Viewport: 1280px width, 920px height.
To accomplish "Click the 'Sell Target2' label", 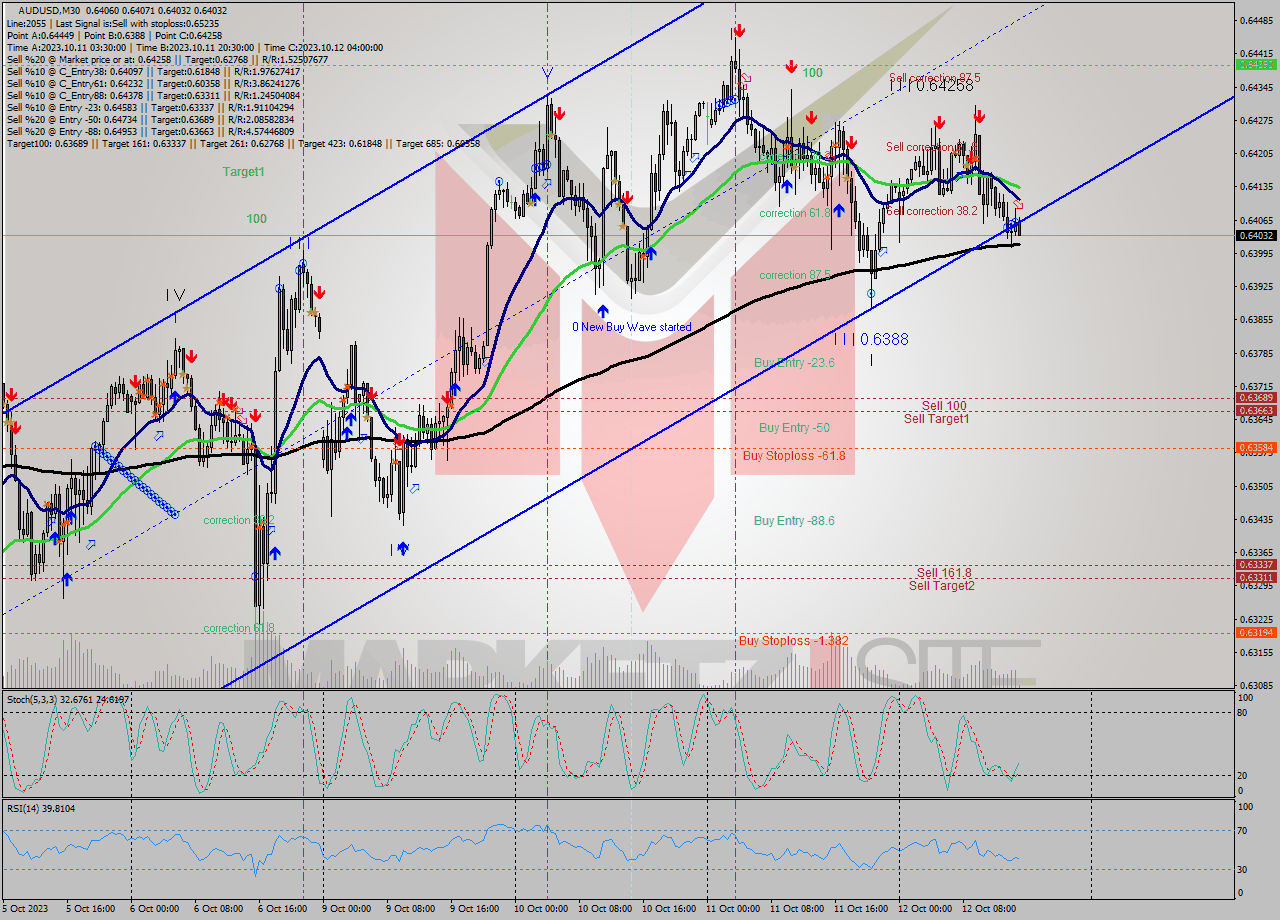I will pos(941,586).
